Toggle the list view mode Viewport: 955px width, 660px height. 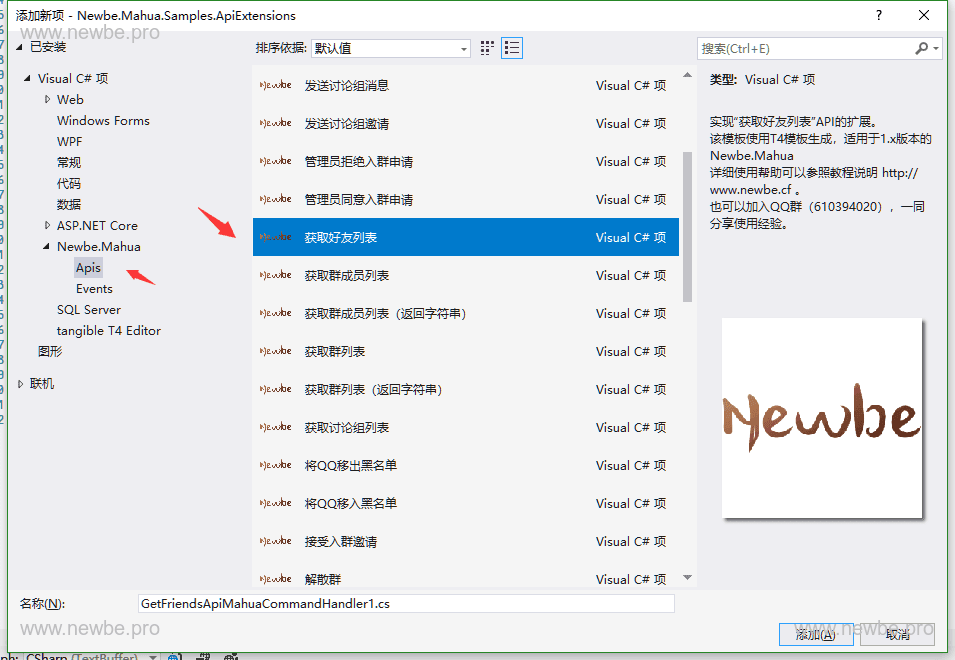point(511,47)
